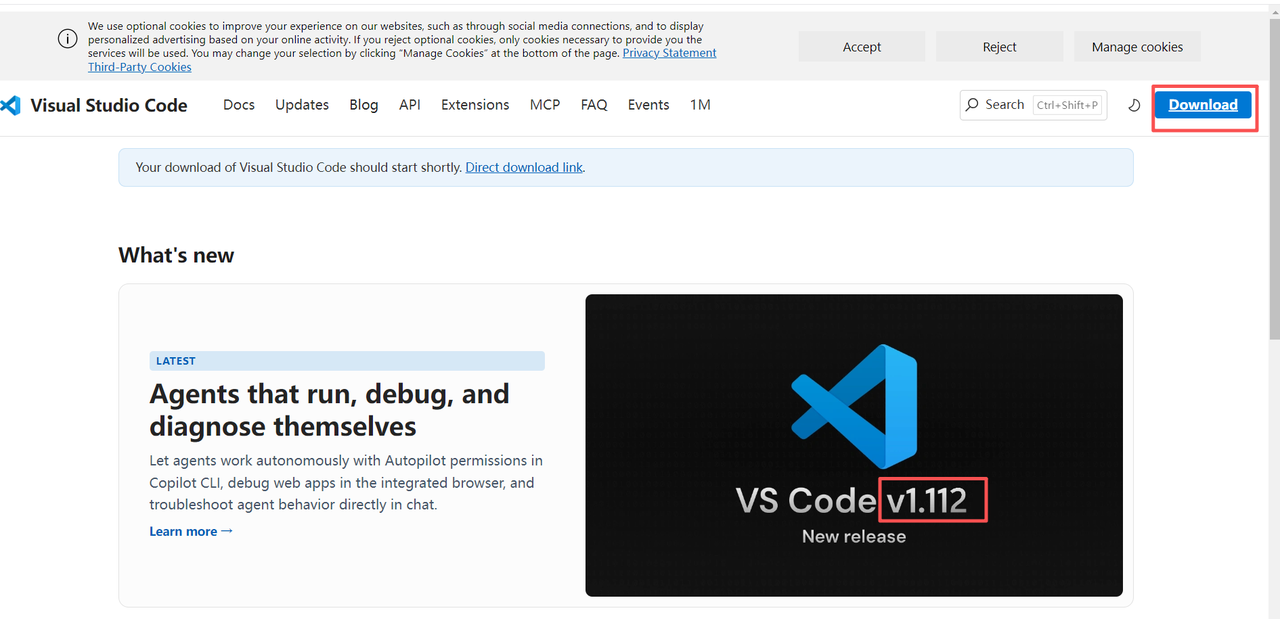Click the Visual Studio Code logo icon
This screenshot has width=1280, height=619.
pyautogui.click(x=10, y=105)
